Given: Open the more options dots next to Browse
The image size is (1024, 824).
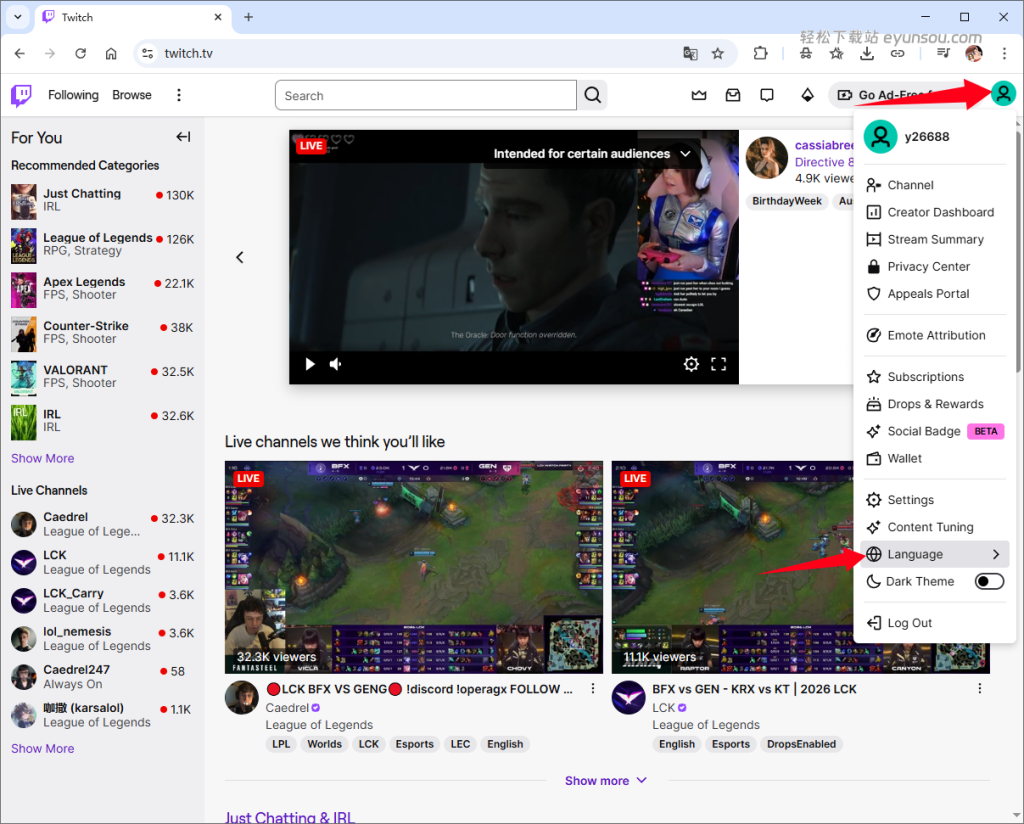Looking at the screenshot, I should [x=178, y=95].
